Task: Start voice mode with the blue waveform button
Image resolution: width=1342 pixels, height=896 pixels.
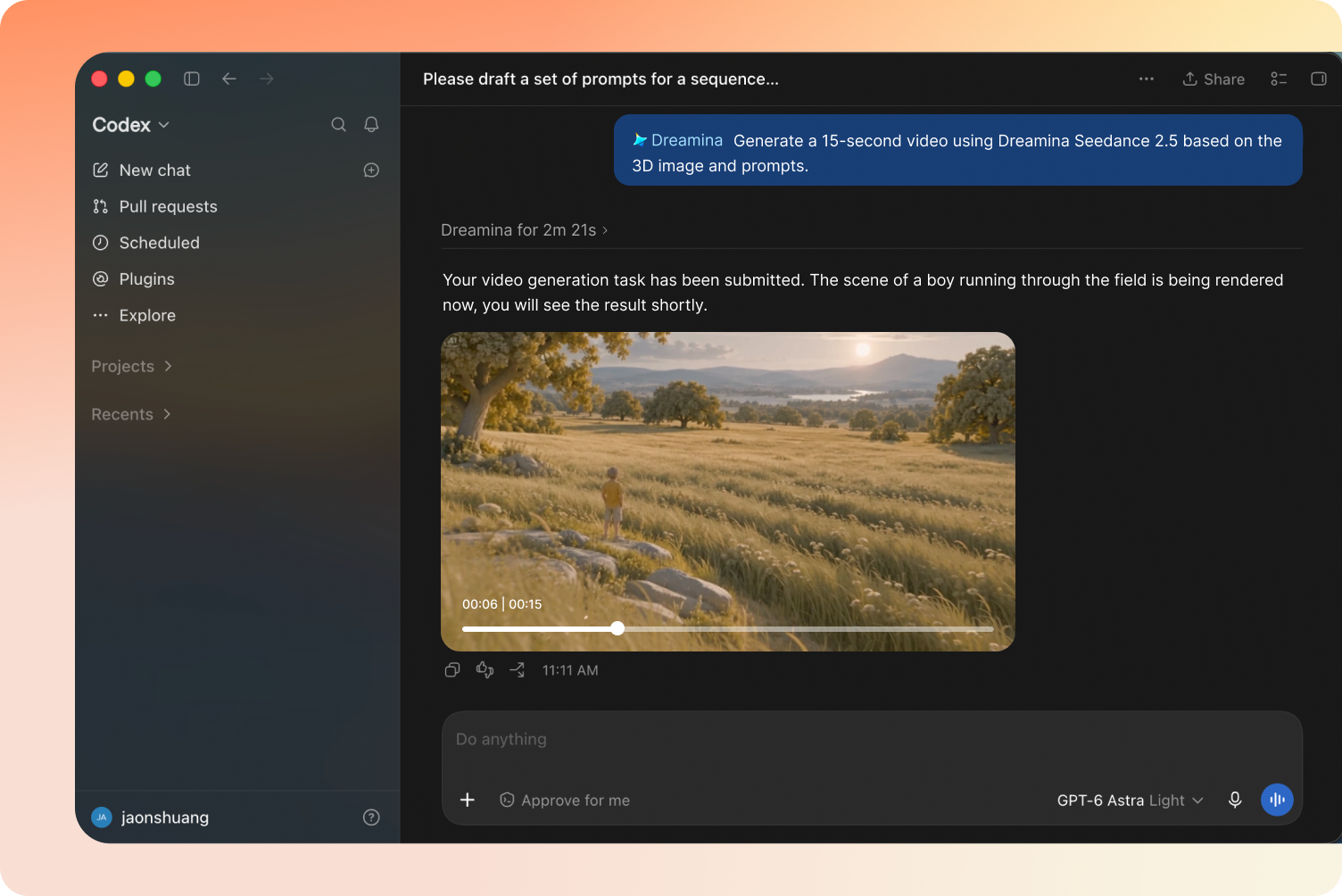Action: (1277, 800)
